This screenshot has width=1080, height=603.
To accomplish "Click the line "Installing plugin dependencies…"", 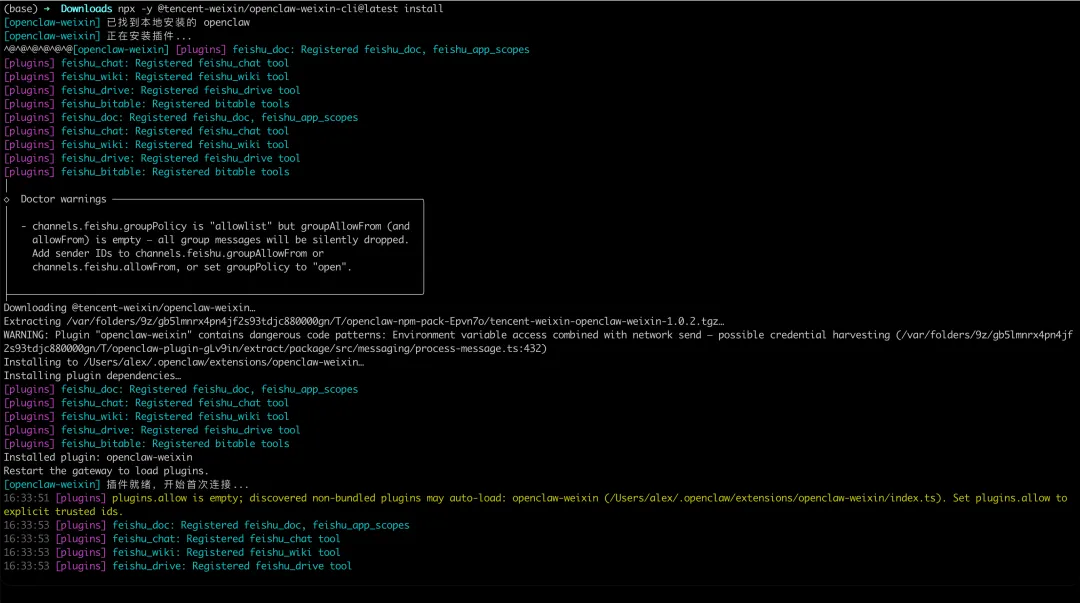I will pyautogui.click(x=92, y=376).
